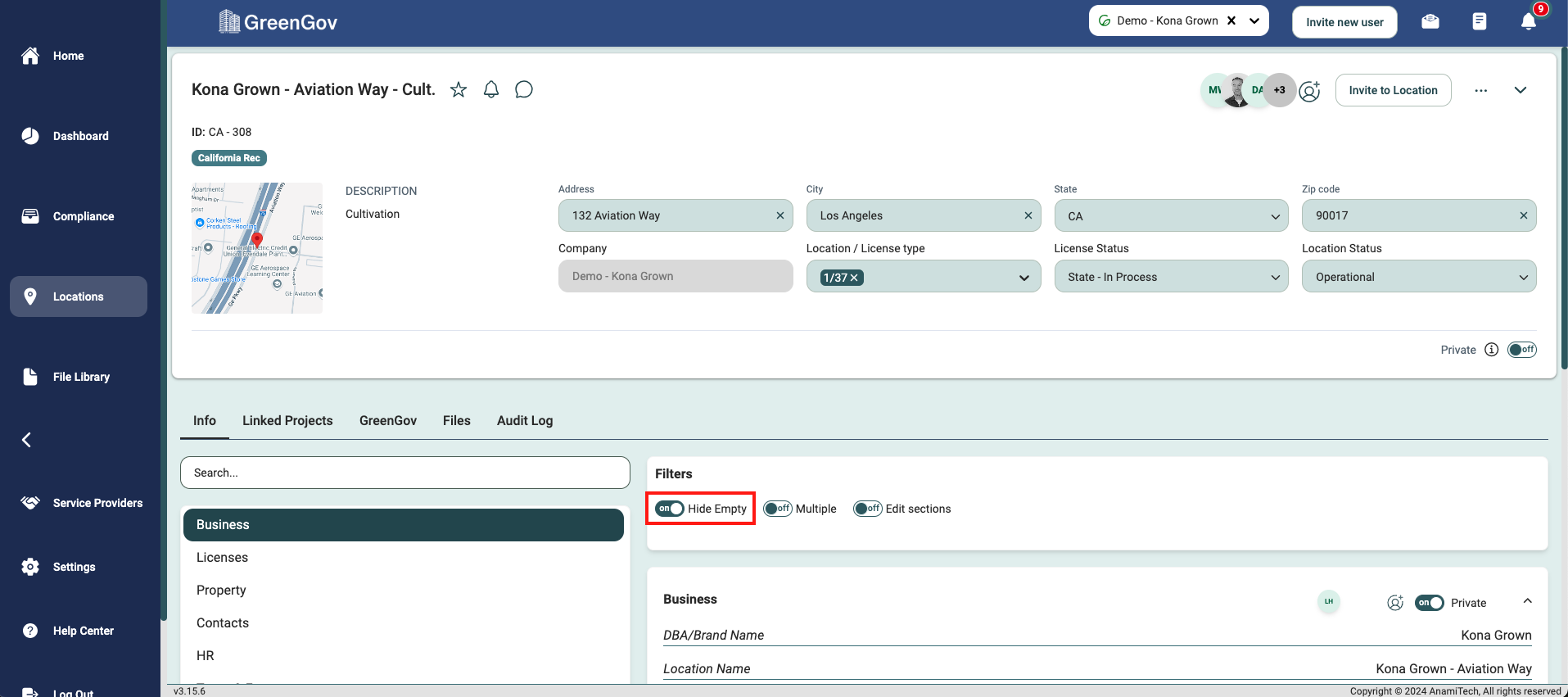Screen dimensions: 1568x697
Task: Click the Search input field
Action: point(405,473)
